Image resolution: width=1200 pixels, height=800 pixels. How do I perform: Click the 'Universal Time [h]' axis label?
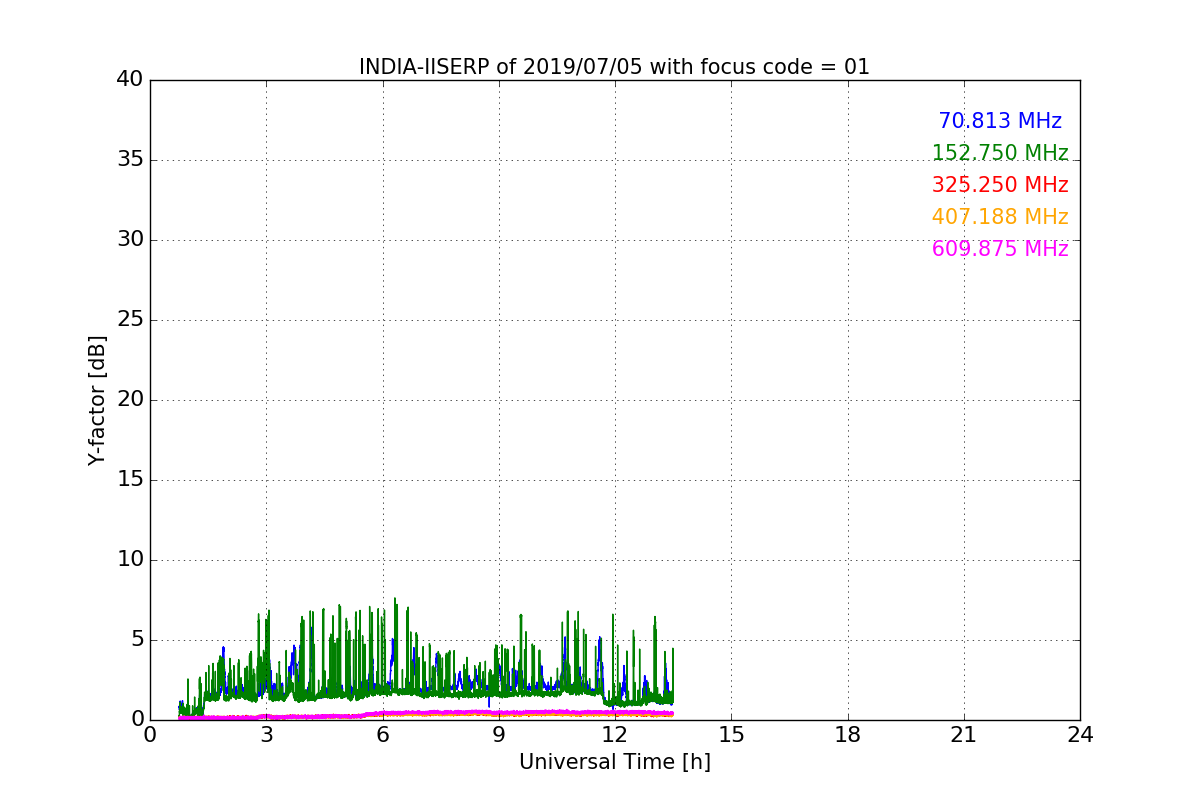point(615,762)
